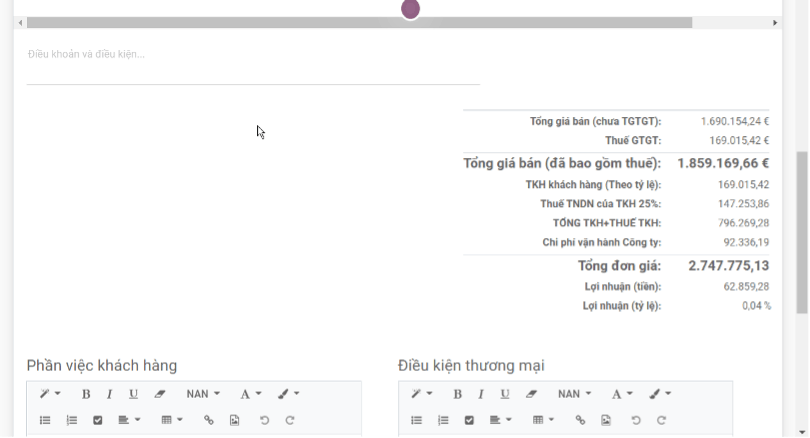Insert numbered list in Điều kiện thương mại editor
This screenshot has height=438, width=810.
coord(443,420)
